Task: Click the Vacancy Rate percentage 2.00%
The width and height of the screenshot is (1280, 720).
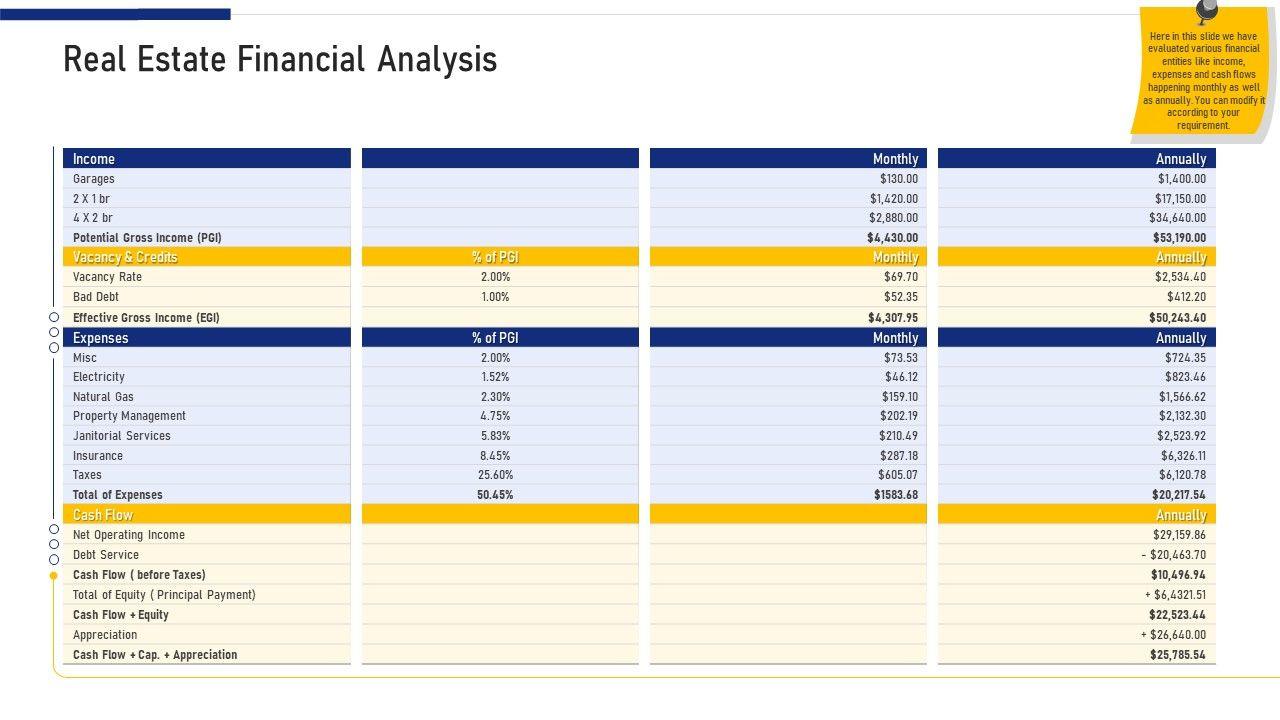Action: [495, 277]
